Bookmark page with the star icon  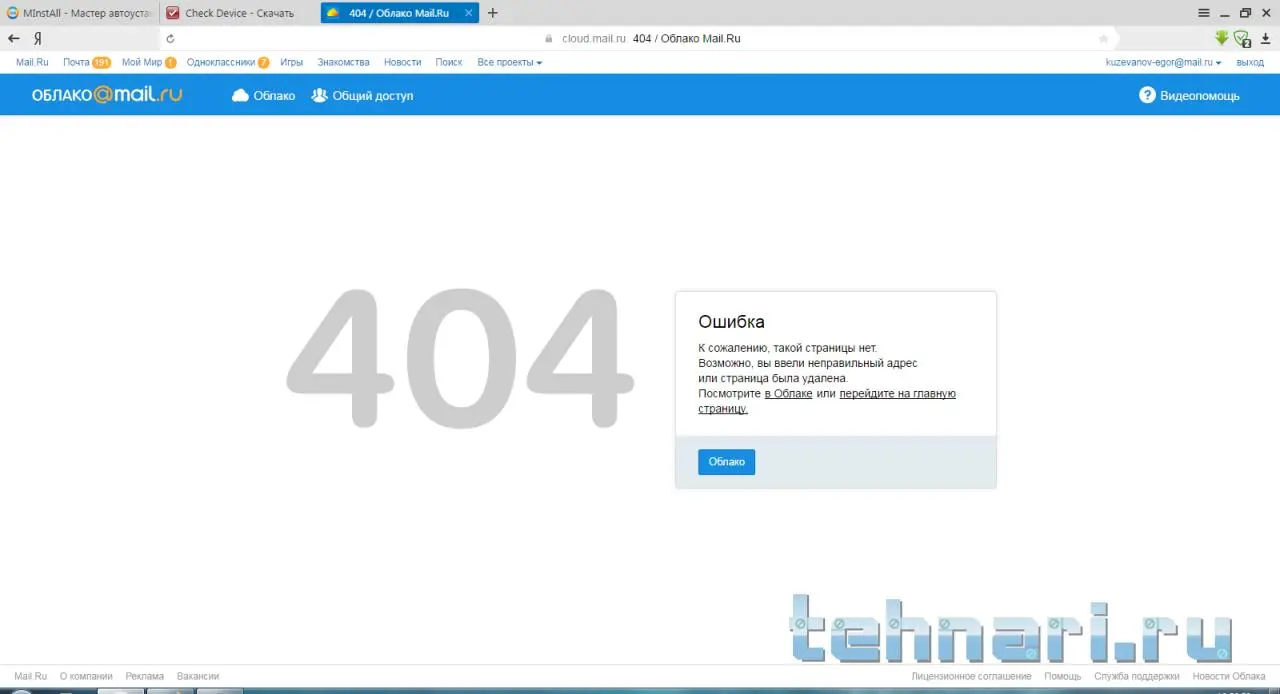(1103, 38)
